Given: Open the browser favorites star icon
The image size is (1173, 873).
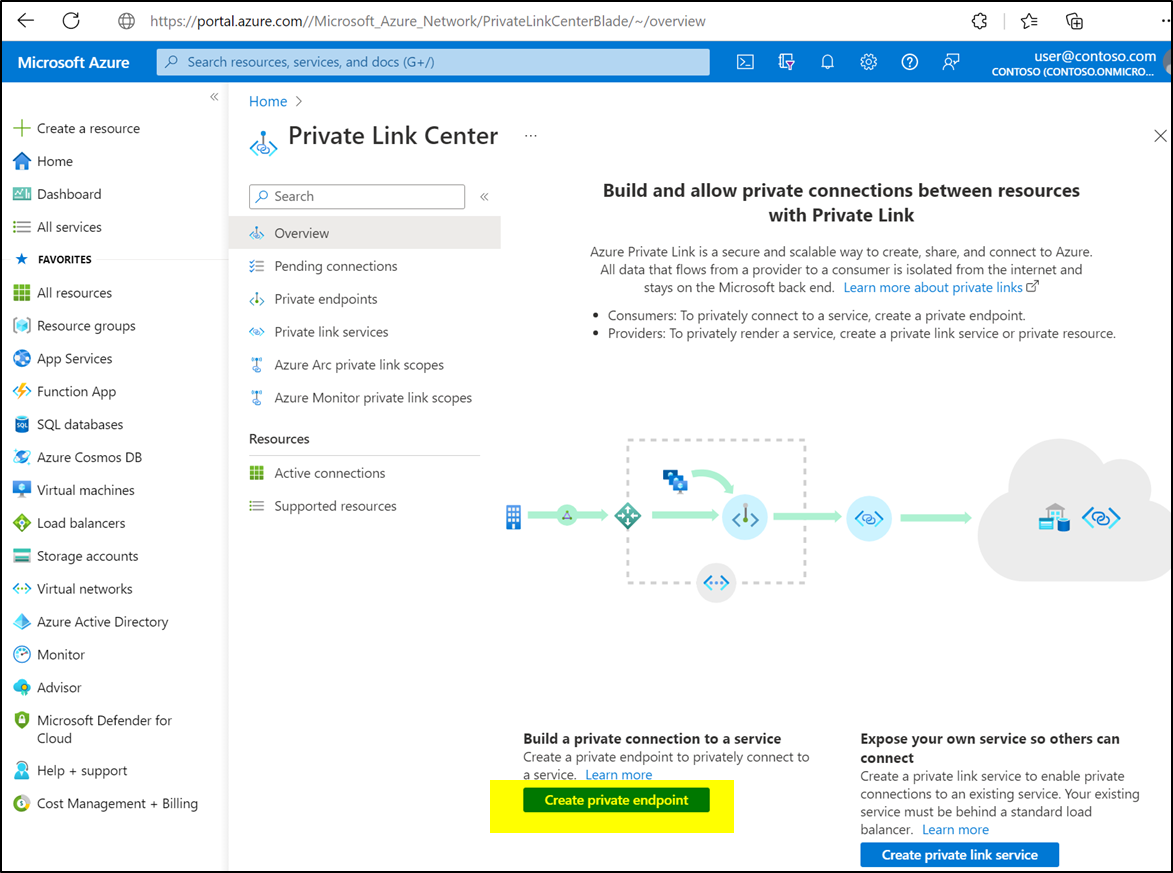Looking at the screenshot, I should coord(1029,21).
